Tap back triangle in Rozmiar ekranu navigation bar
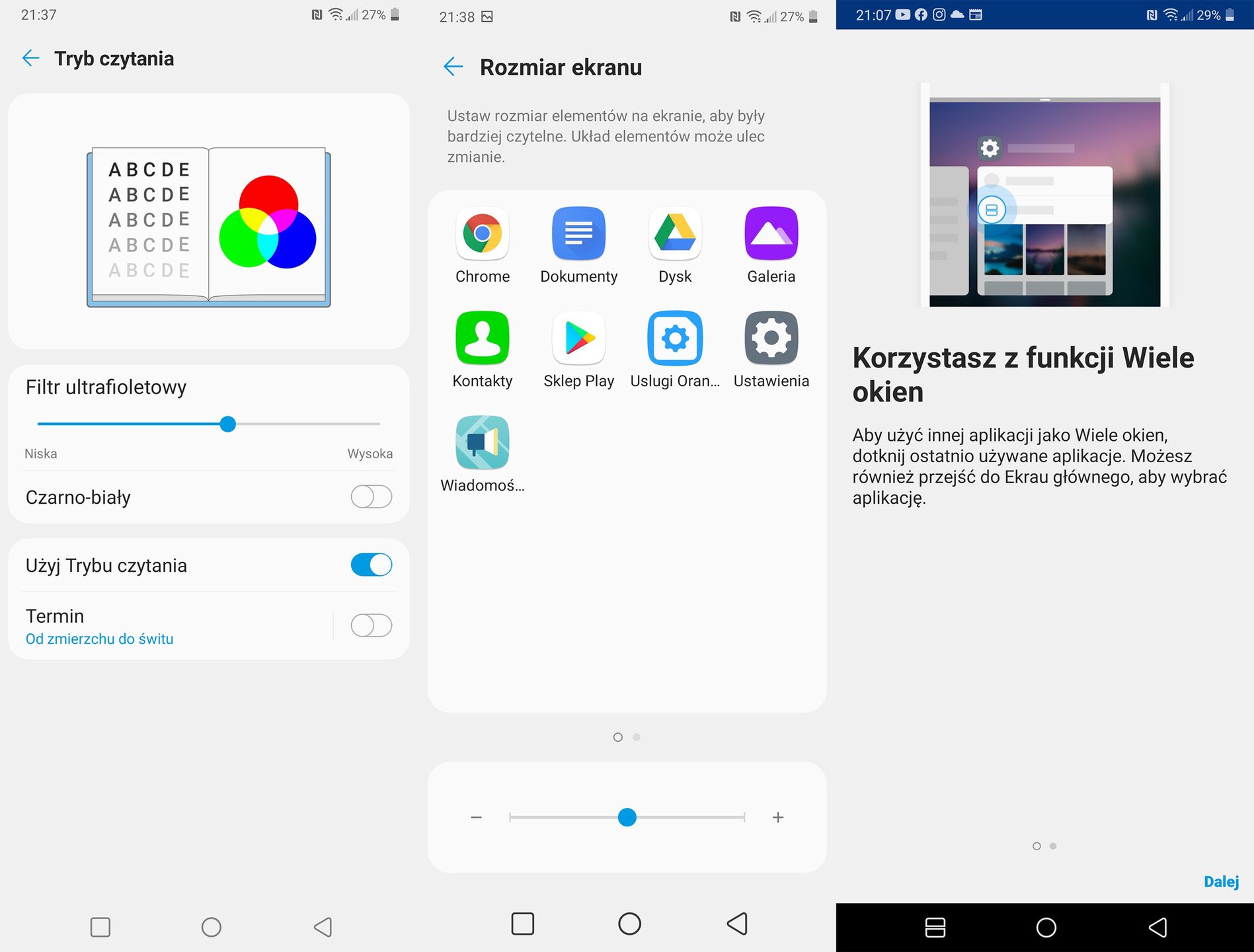Viewport: 1254px width, 952px height. (x=737, y=924)
